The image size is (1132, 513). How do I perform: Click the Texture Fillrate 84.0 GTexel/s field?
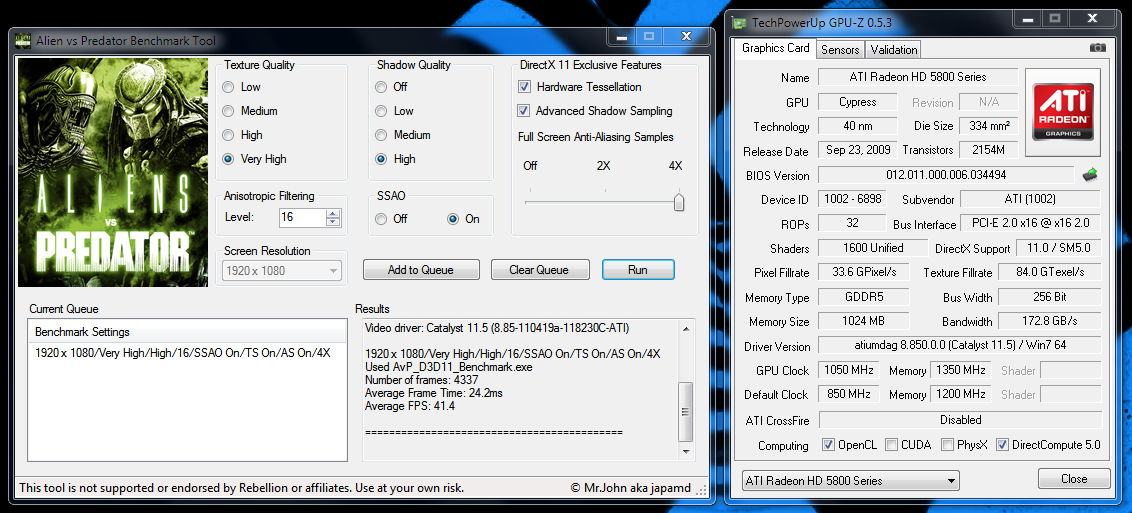1050,272
